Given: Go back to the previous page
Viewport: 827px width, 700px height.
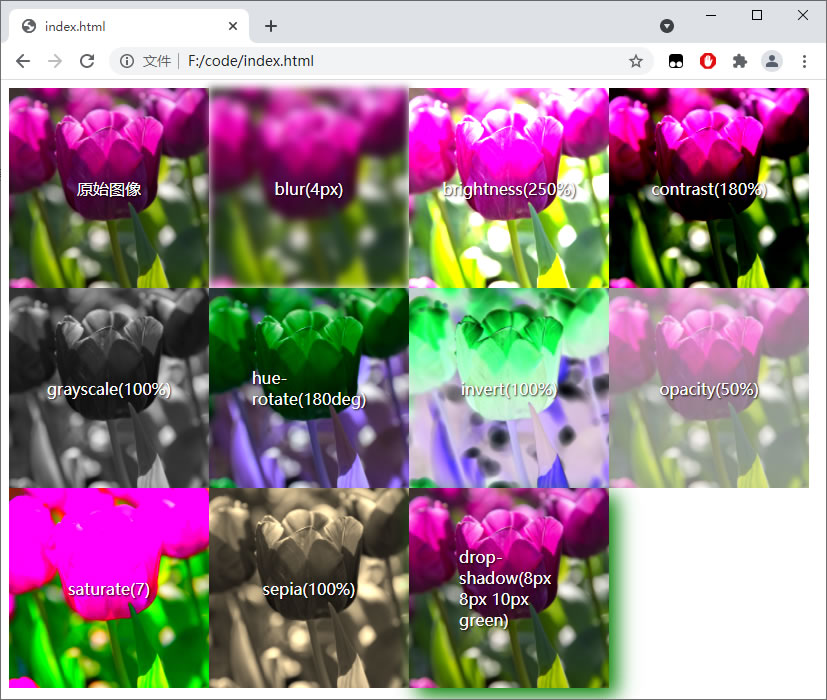Looking at the screenshot, I should coord(23,61).
